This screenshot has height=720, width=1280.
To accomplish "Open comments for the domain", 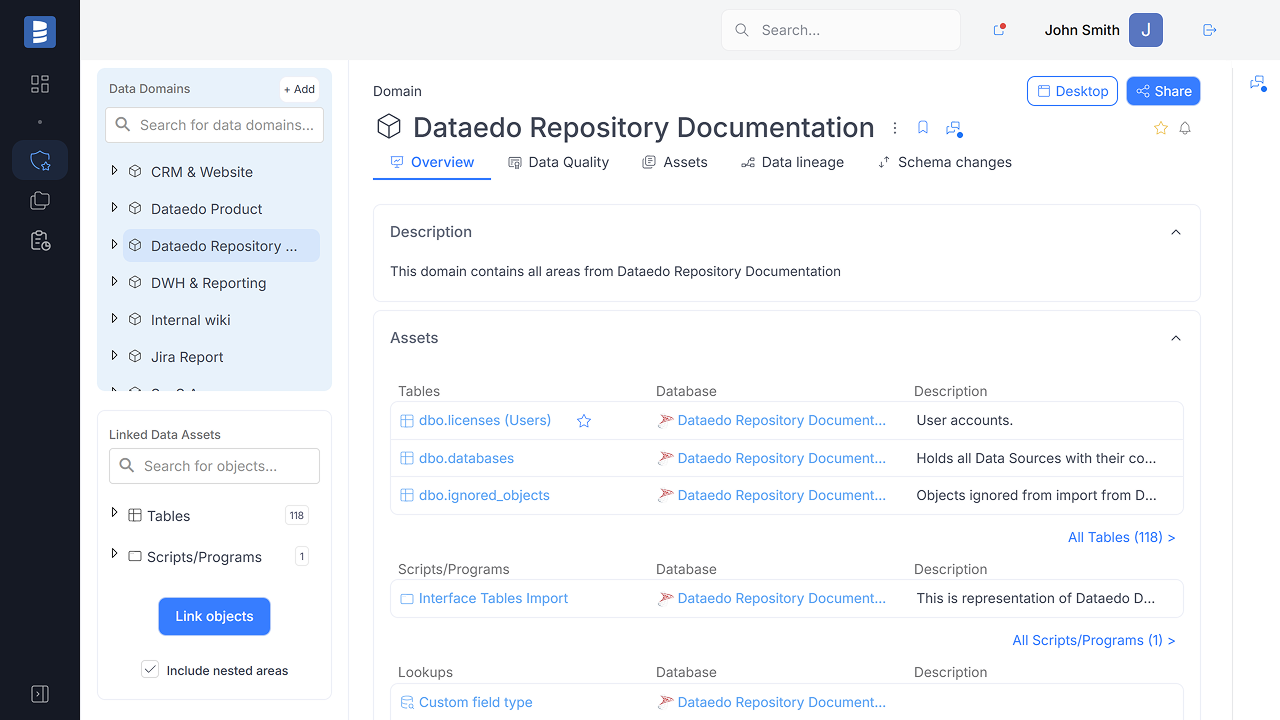I will pos(953,129).
